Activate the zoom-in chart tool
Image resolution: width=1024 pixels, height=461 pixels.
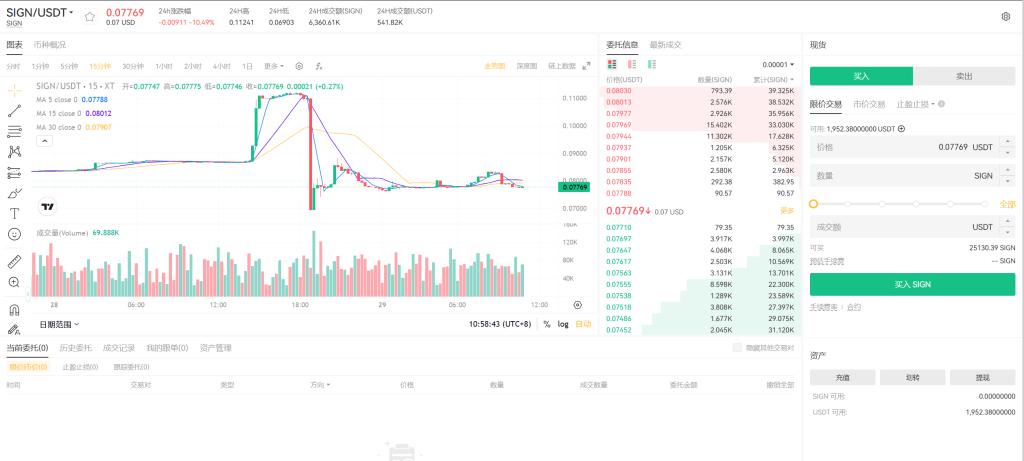[15, 282]
